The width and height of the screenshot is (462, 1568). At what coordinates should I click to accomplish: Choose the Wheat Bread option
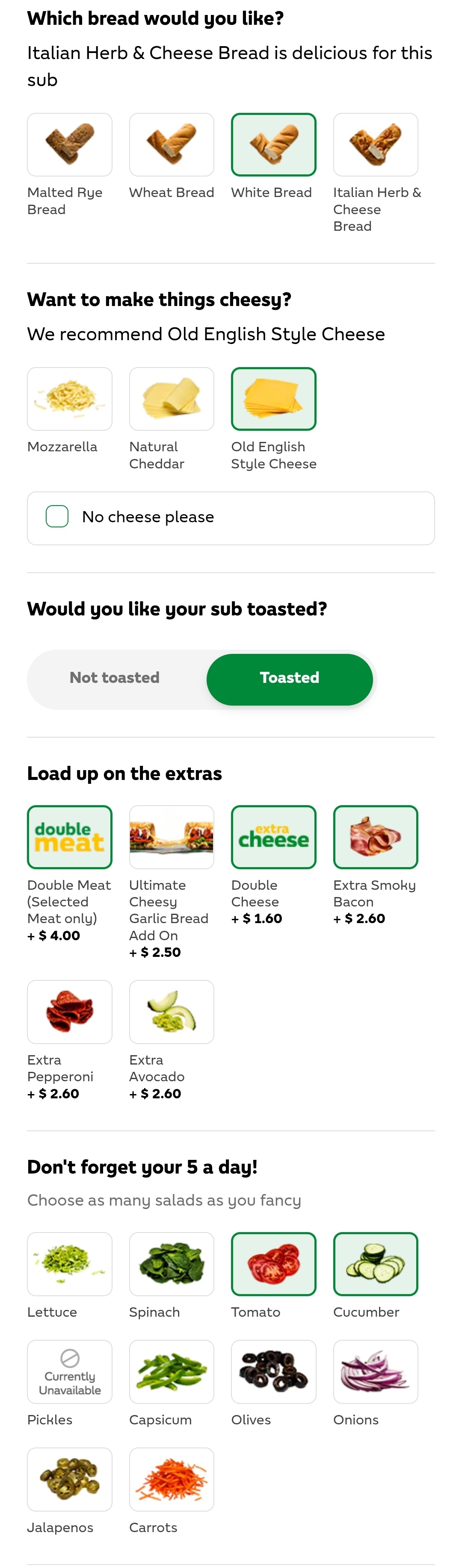[171, 144]
